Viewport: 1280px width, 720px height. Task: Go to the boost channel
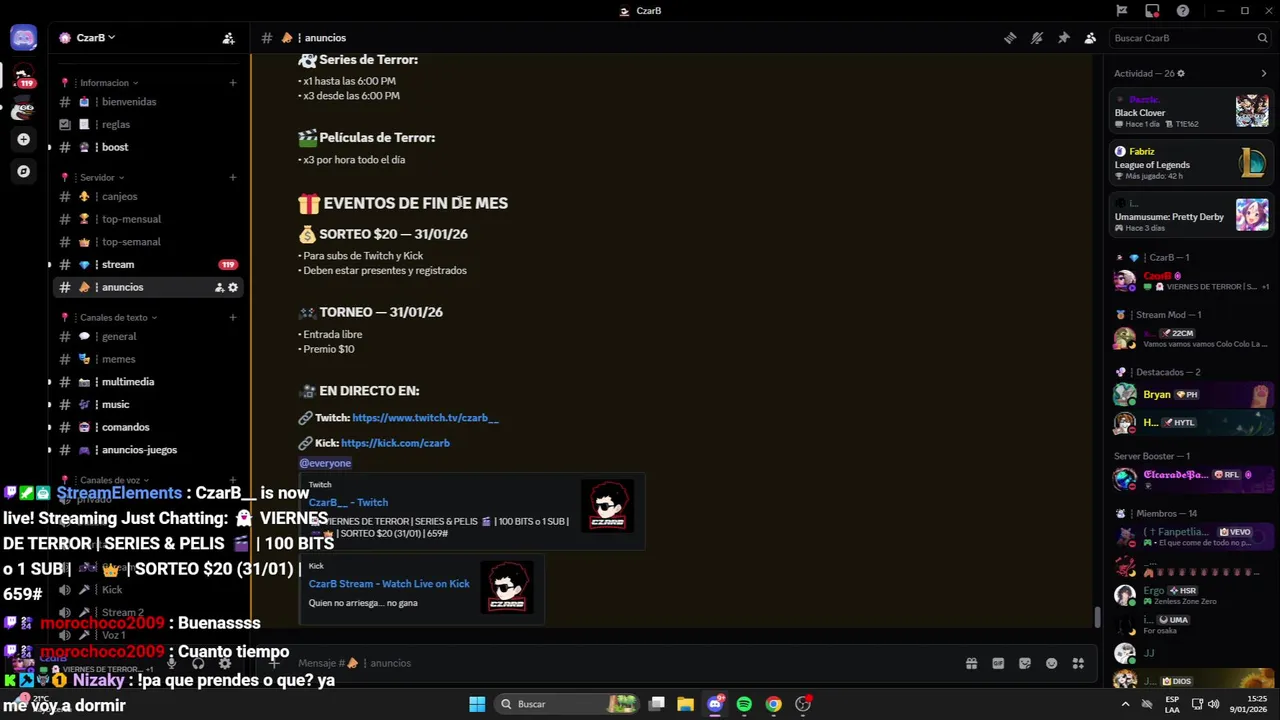147,147
